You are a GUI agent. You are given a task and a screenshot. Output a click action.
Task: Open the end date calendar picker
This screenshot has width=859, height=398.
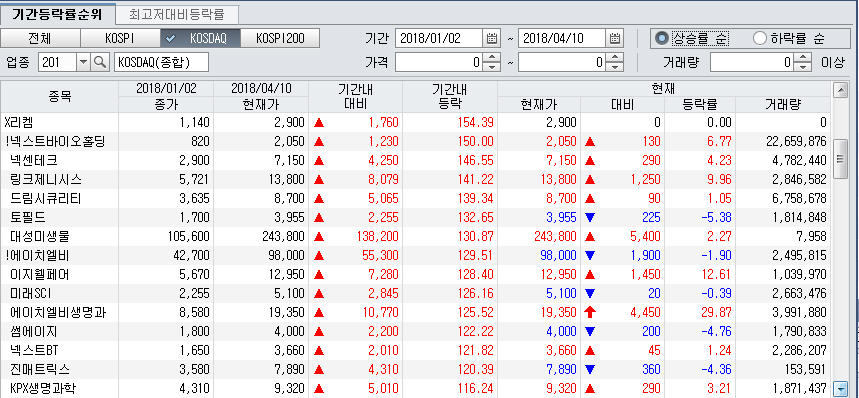(615, 38)
